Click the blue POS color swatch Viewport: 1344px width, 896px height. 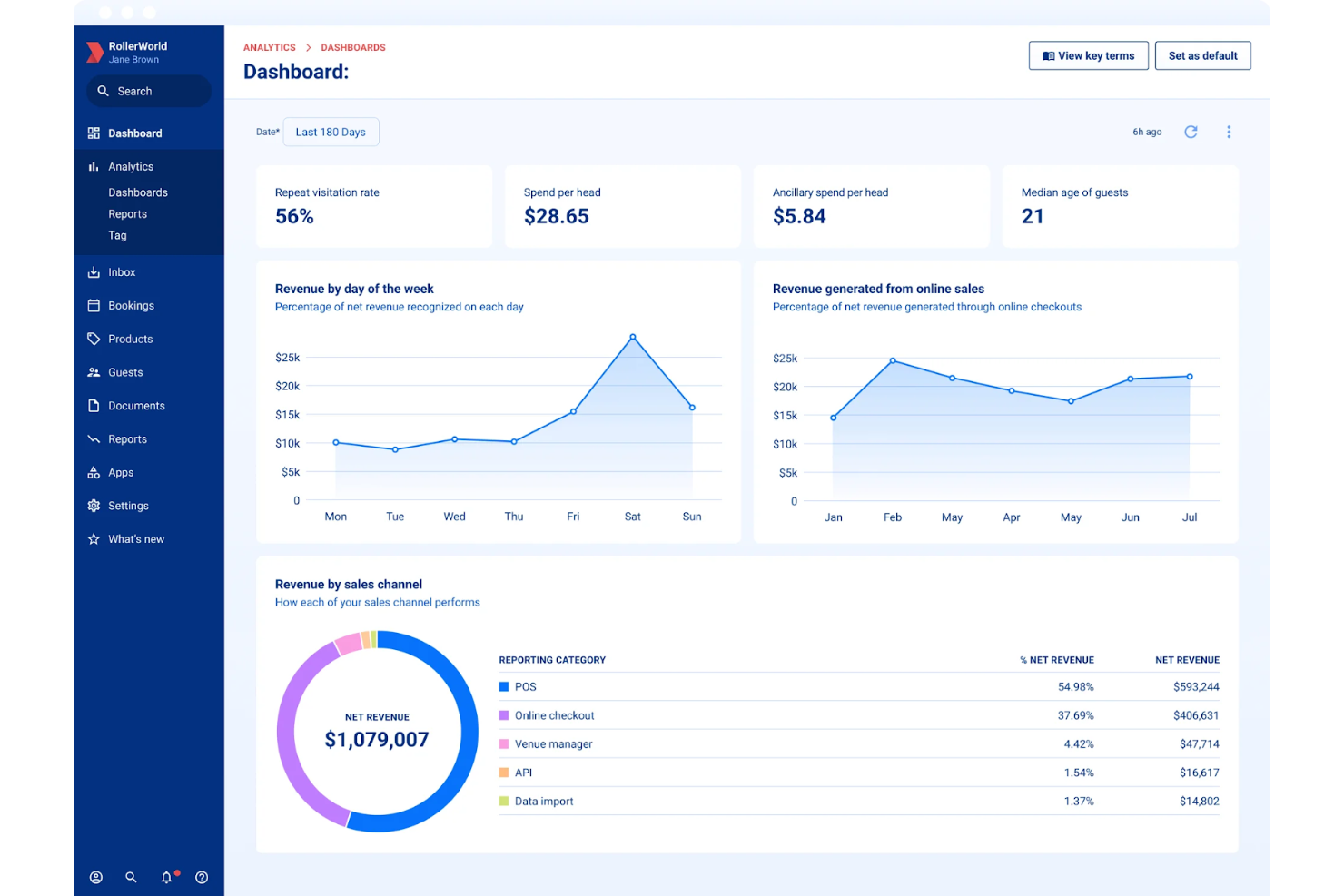(x=504, y=687)
